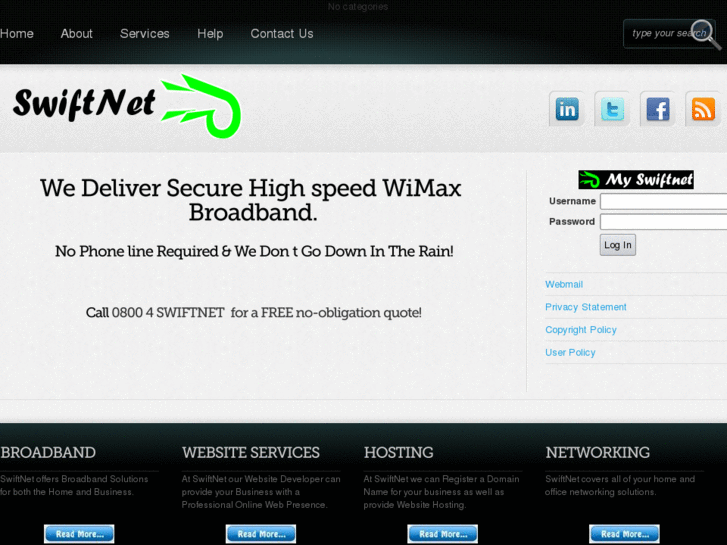The height and width of the screenshot is (545, 727).
Task: Click the My Swiftnet banner image
Action: click(636, 180)
